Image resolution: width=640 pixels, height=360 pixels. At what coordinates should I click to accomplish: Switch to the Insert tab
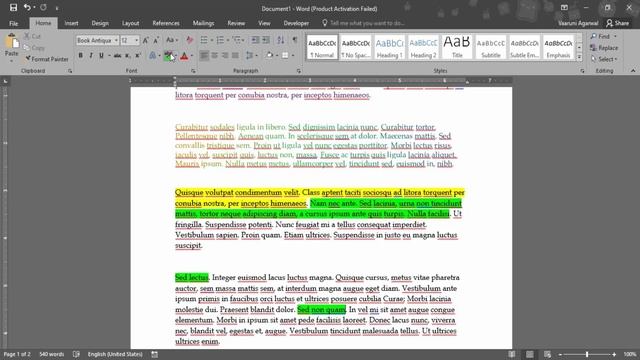(71, 23)
